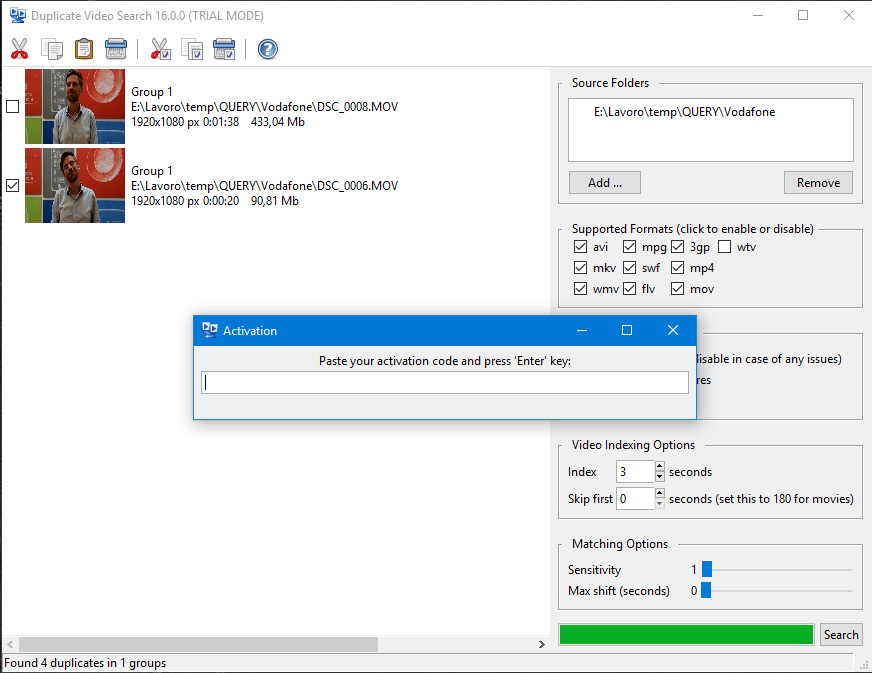Click the Add ... source folder button
This screenshot has height=673, width=872.
(604, 183)
